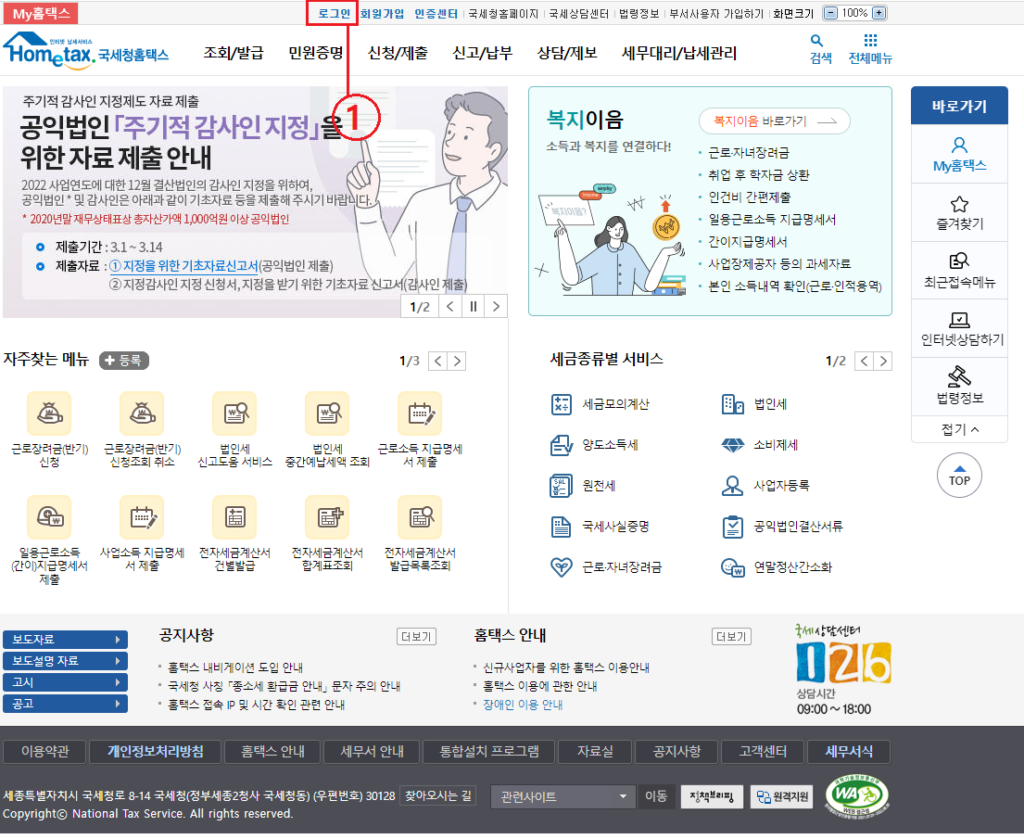Open 법인세 building icon

click(732, 405)
